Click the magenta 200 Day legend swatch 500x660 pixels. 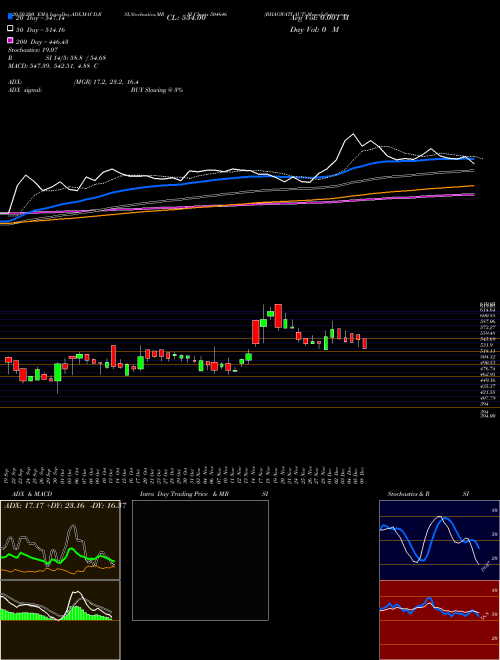point(10,40)
